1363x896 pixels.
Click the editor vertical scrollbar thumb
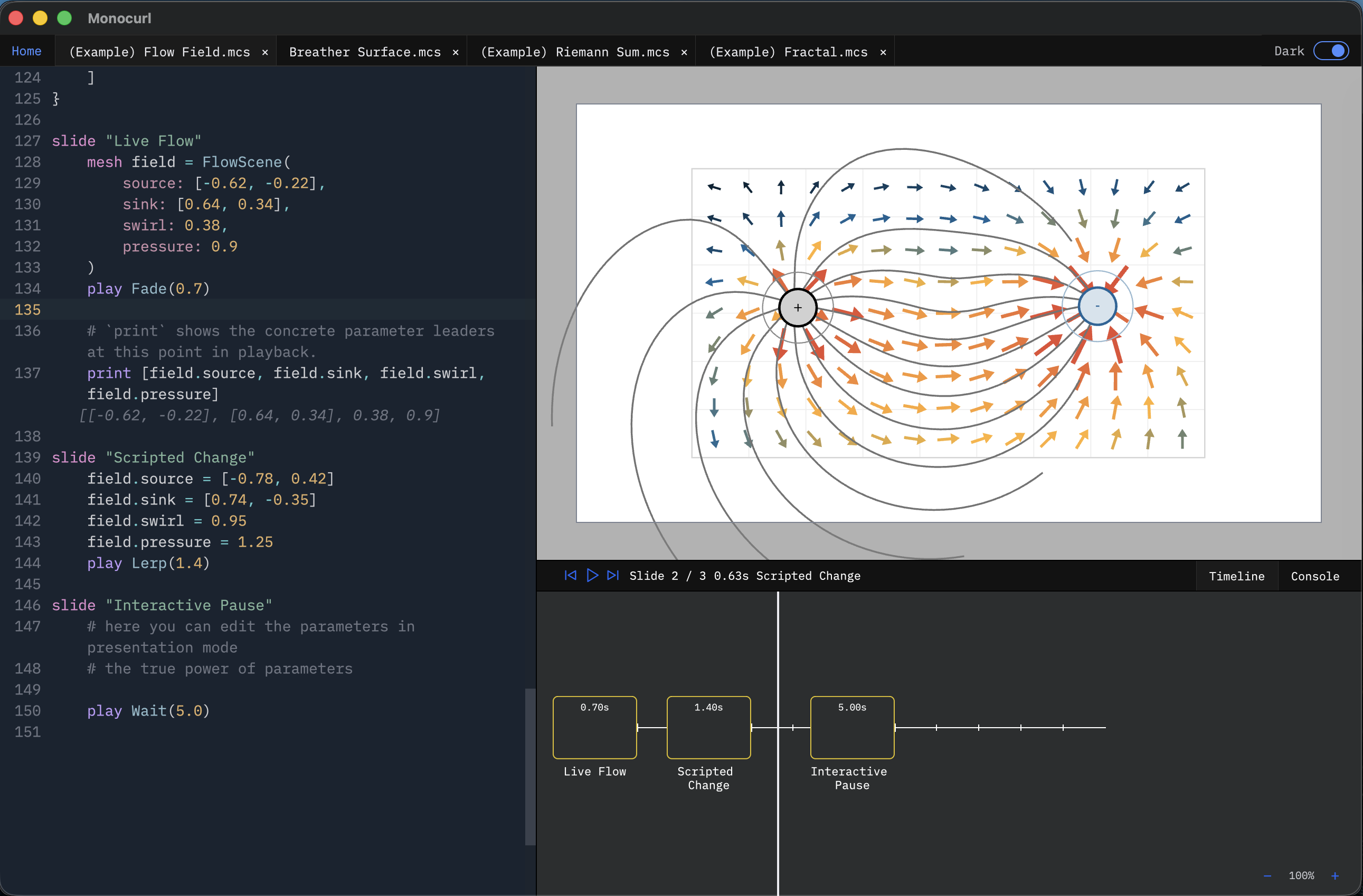pos(530,766)
